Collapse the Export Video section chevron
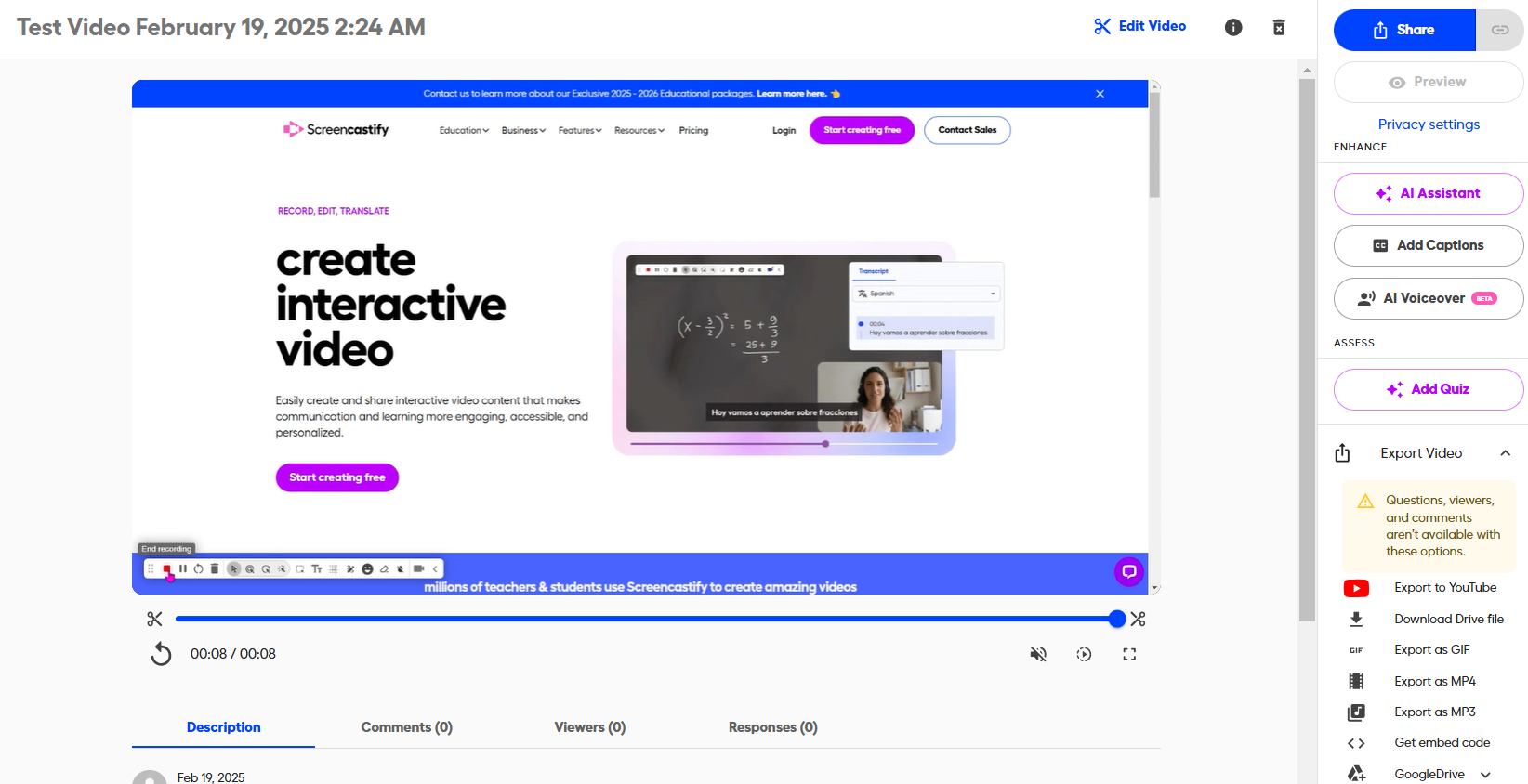Viewport: 1528px width, 784px height. click(1506, 453)
